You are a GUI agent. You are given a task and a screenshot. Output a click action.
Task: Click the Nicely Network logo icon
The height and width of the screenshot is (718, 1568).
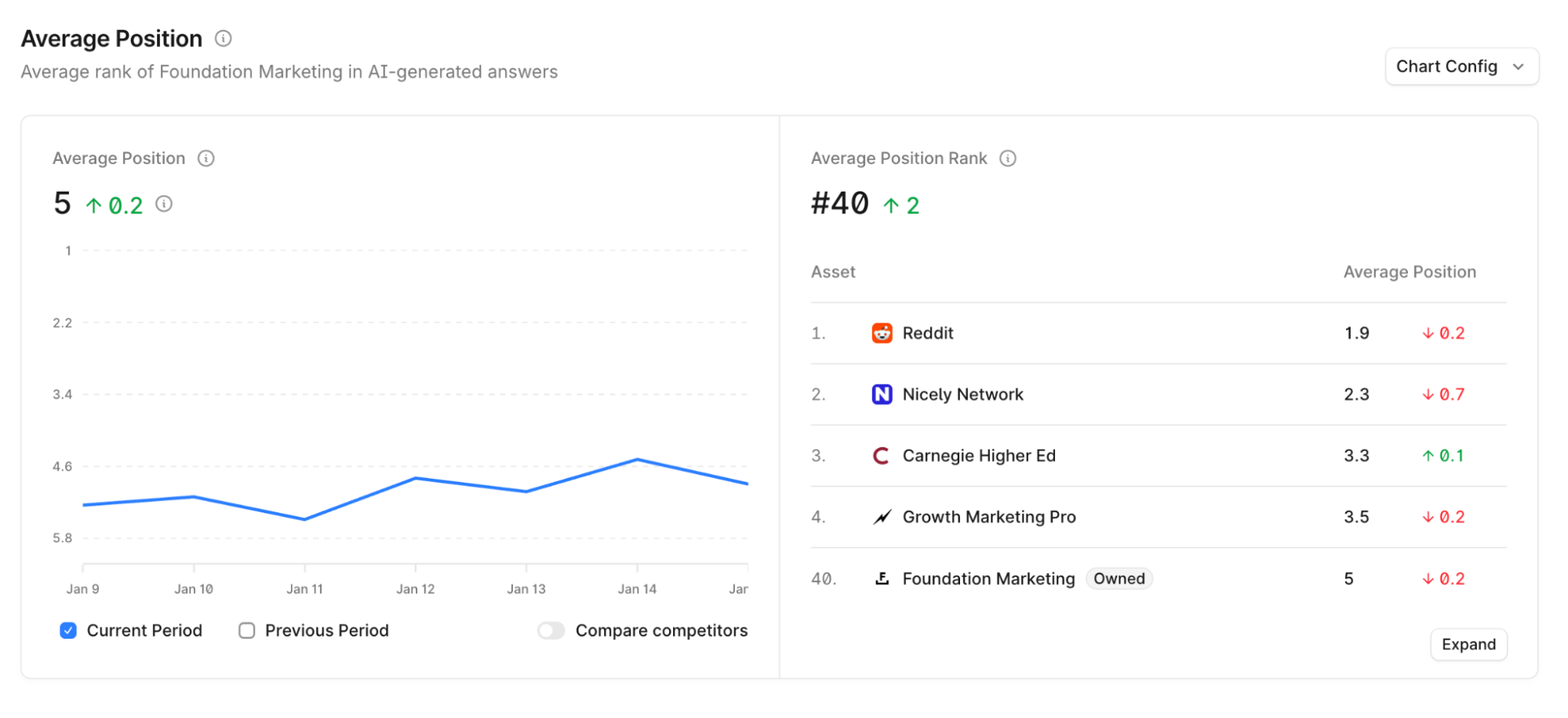pyautogui.click(x=882, y=395)
